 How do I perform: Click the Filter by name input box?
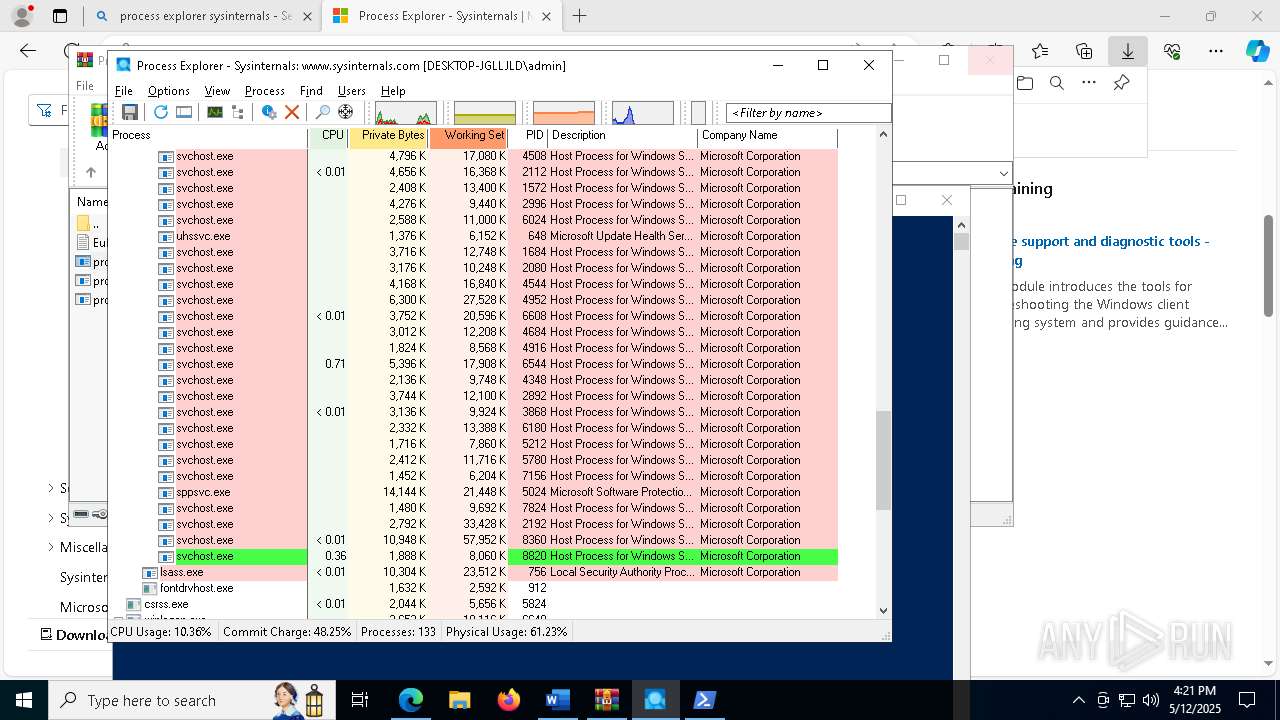coord(808,113)
